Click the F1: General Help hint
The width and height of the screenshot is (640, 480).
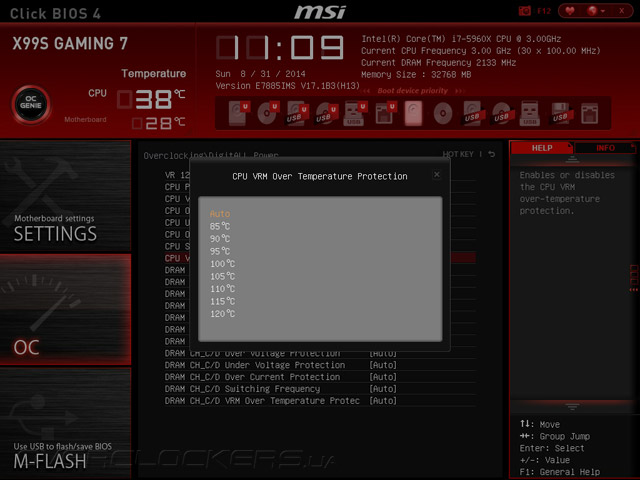(x=560, y=472)
